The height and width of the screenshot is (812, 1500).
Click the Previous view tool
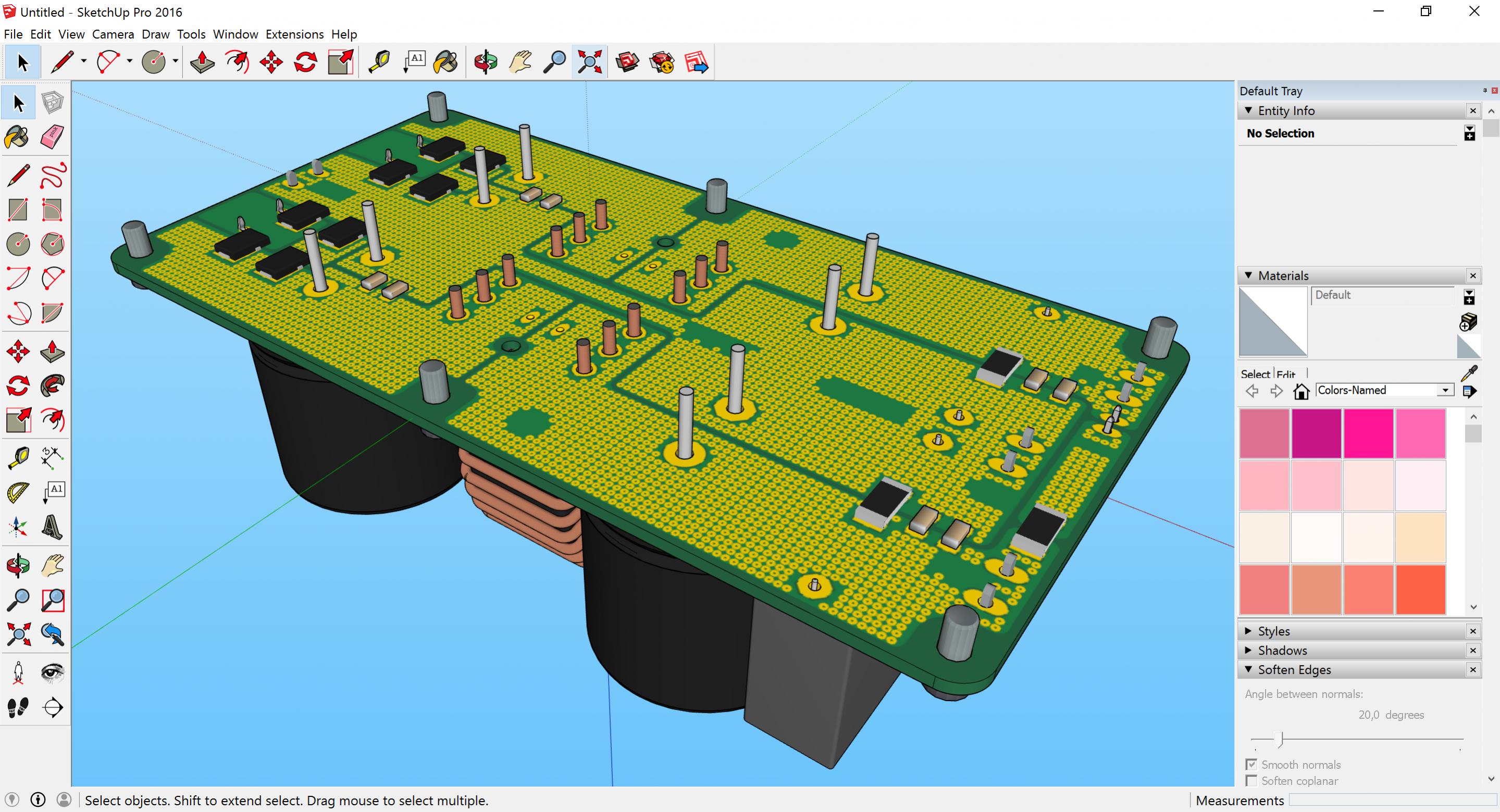[x=53, y=634]
